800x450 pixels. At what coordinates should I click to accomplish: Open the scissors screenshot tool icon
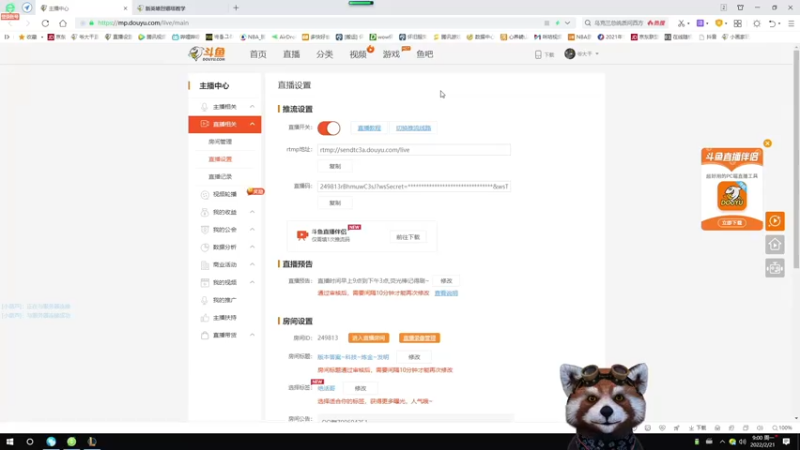click(x=681, y=23)
